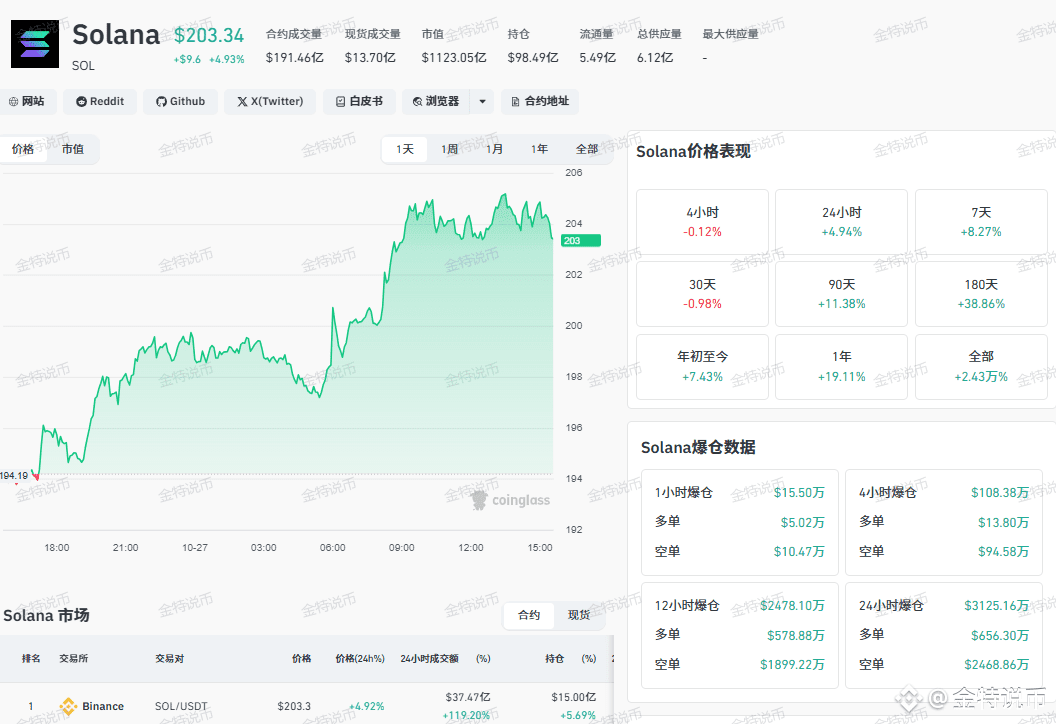
Task: Sort market table by 排名 column
Action: point(31,659)
